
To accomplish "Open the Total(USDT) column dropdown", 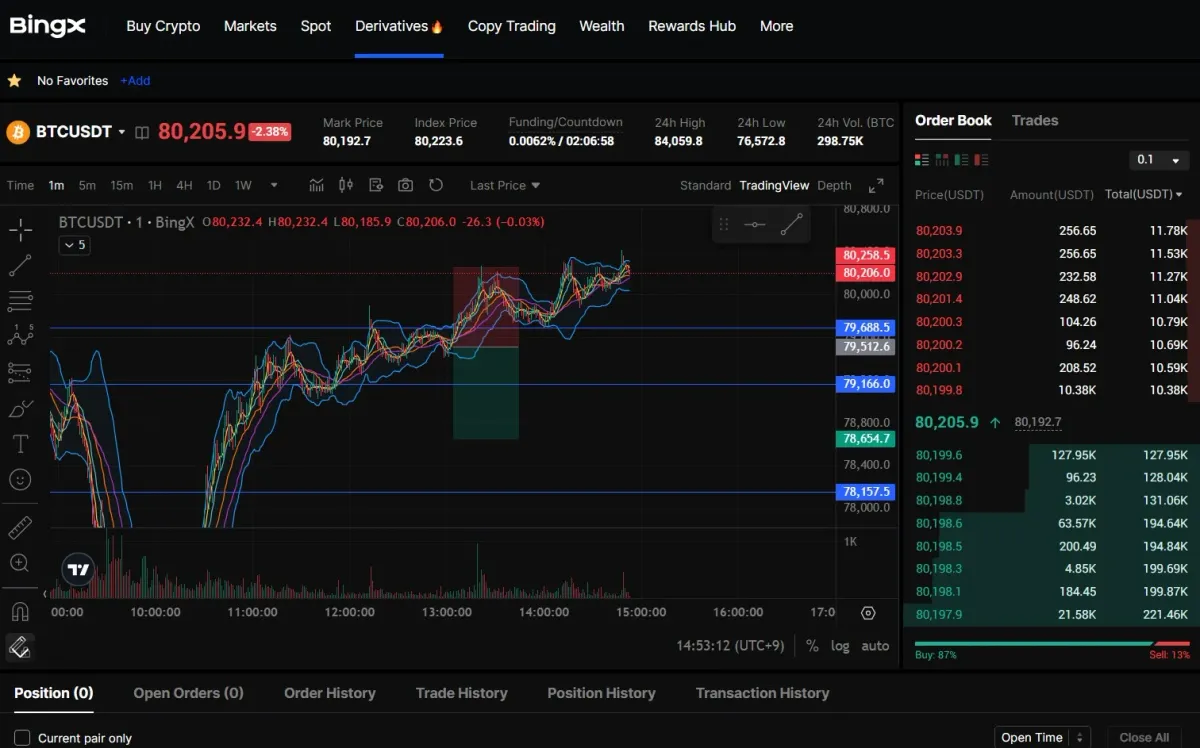I will [x=1144, y=194].
